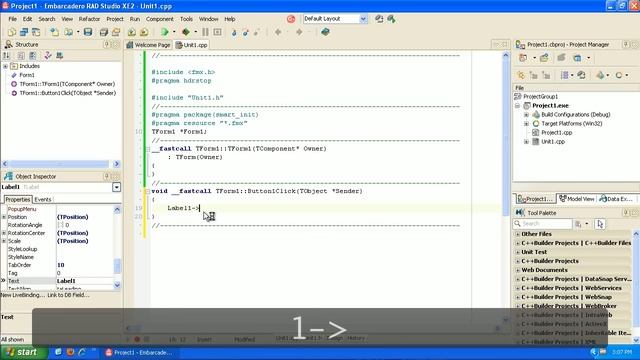
Task: Click the Forward navigation arrow icon
Action: pyautogui.click(x=299, y=32)
